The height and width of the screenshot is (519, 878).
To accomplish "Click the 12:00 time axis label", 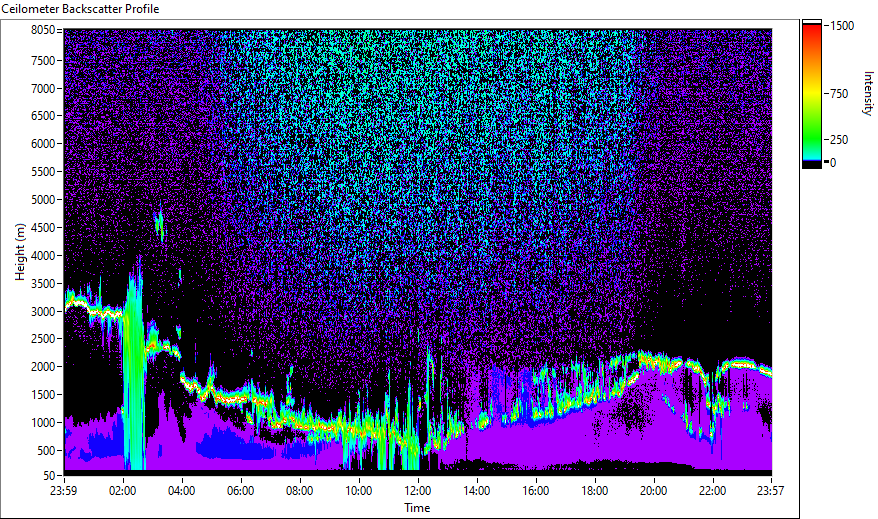I will point(418,491).
